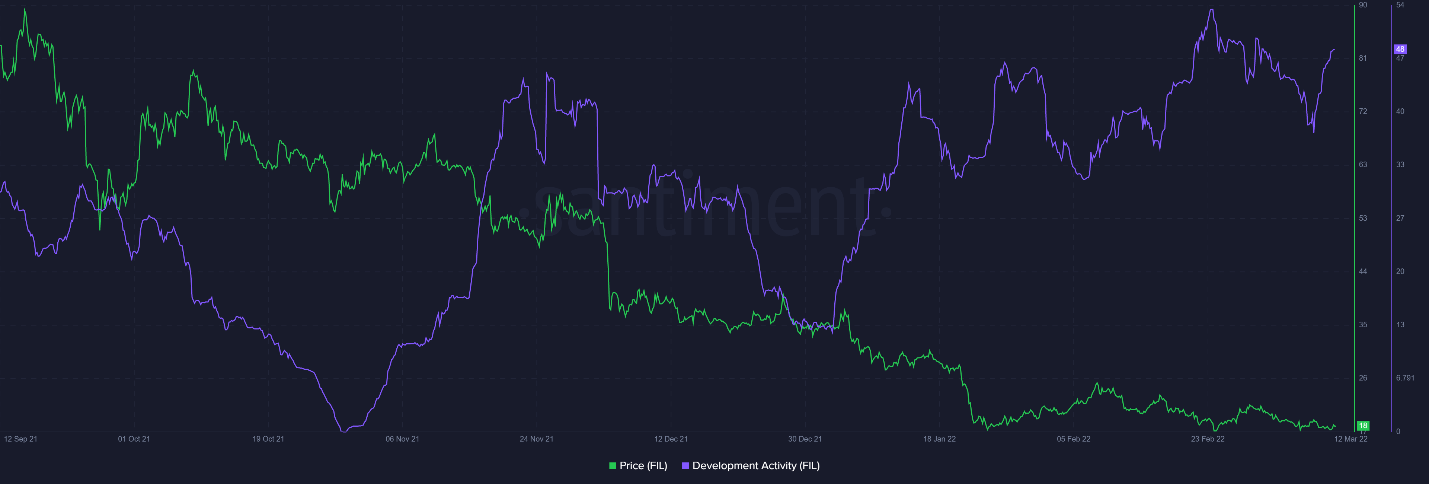The image size is (1429, 484).
Task: Click the 12 Sep 21 date label
Action: click(x=21, y=439)
